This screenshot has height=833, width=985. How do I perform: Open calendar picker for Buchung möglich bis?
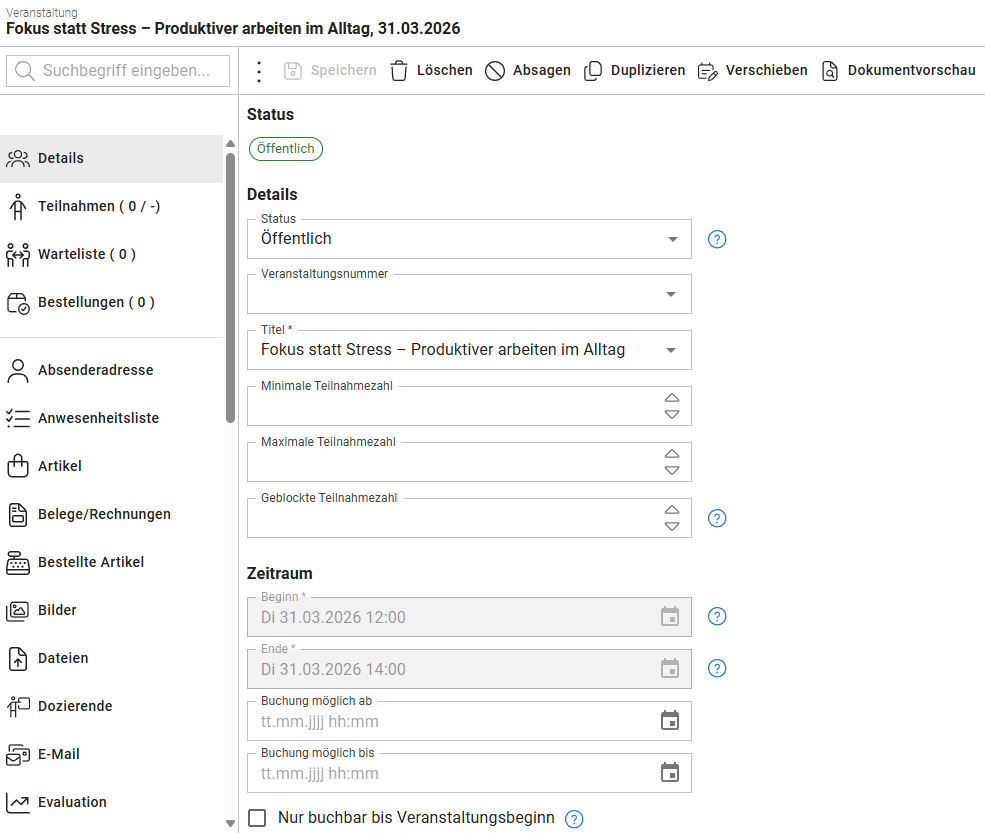click(x=670, y=773)
